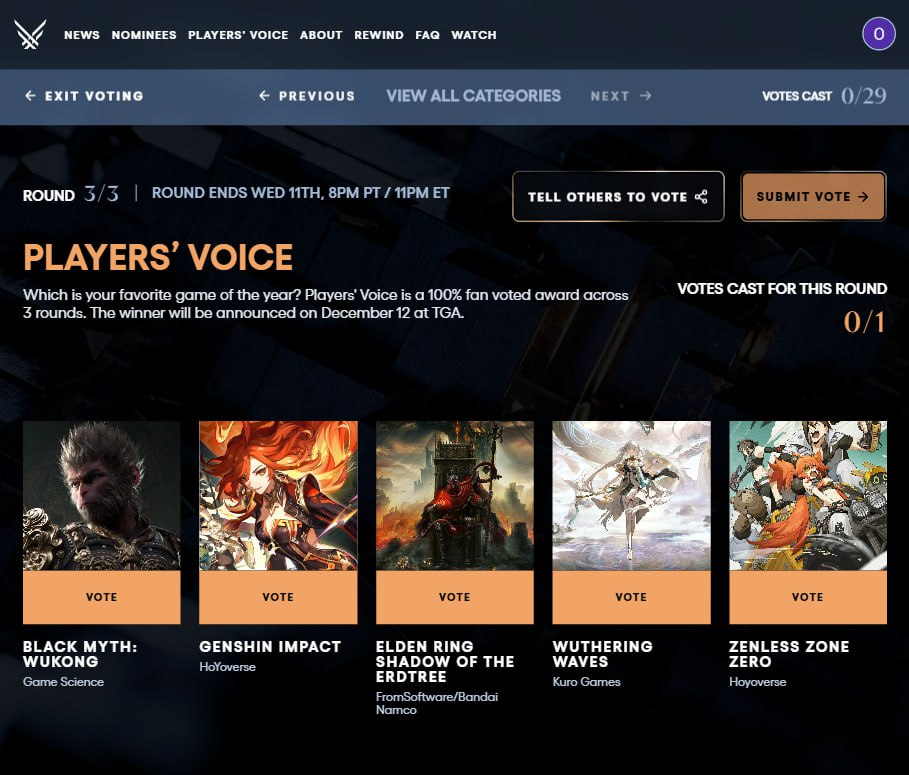Click the Players' Voice description paragraph
The width and height of the screenshot is (909, 775).
click(x=326, y=304)
